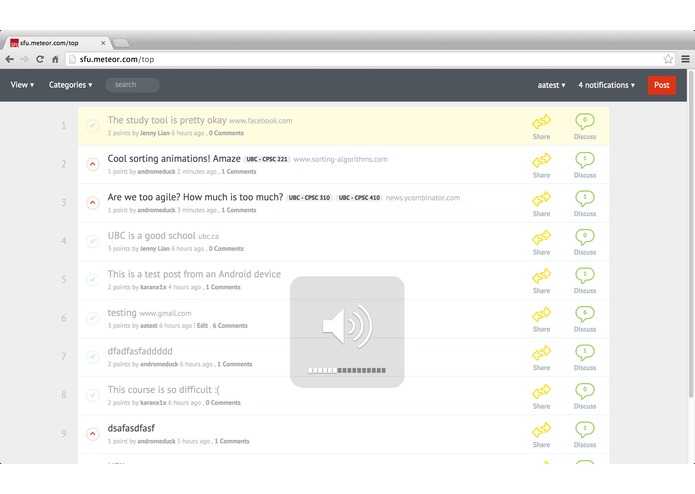Share the 'dfadfasfaddddd' post
695x494 pixels.
[x=542, y=353]
